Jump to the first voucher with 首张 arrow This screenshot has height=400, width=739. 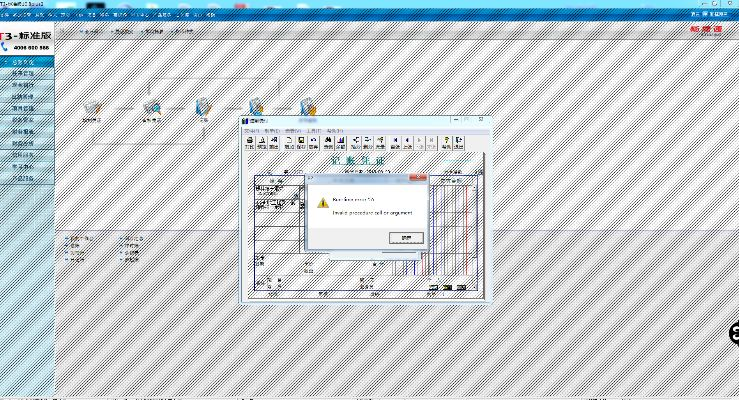[x=395, y=142]
